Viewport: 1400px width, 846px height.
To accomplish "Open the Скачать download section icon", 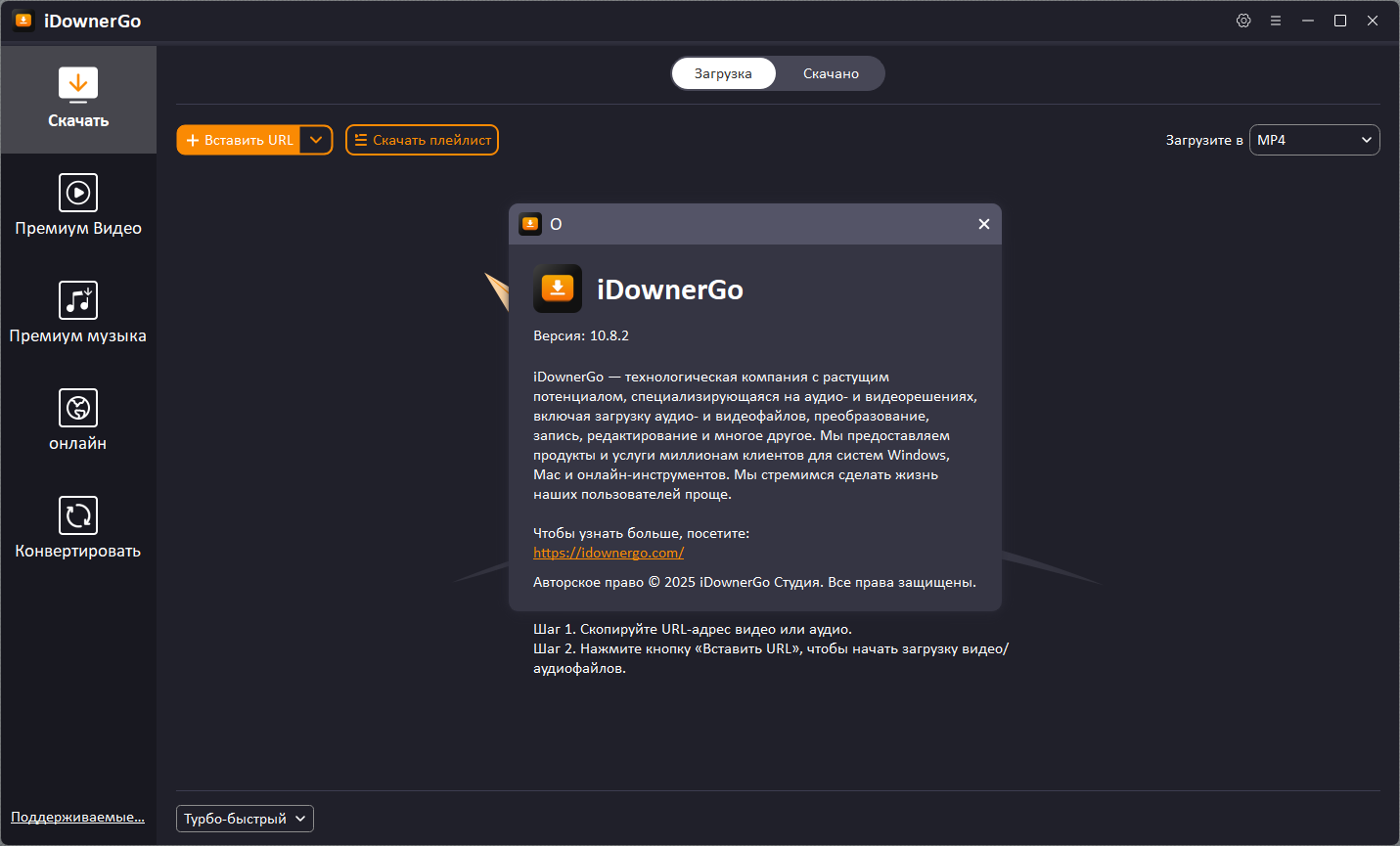I will 78,84.
